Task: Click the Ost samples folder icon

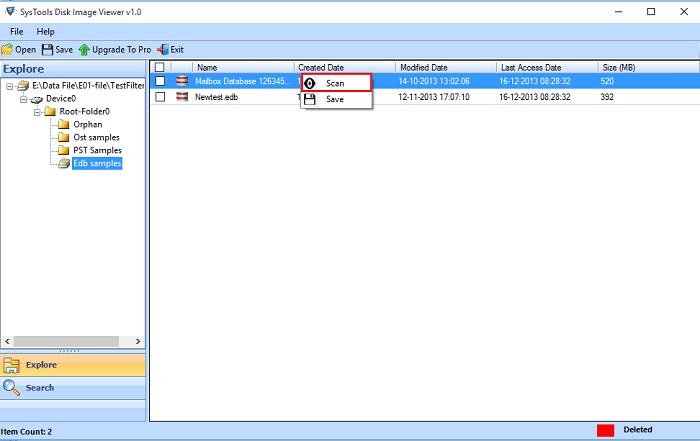Action: [64, 137]
